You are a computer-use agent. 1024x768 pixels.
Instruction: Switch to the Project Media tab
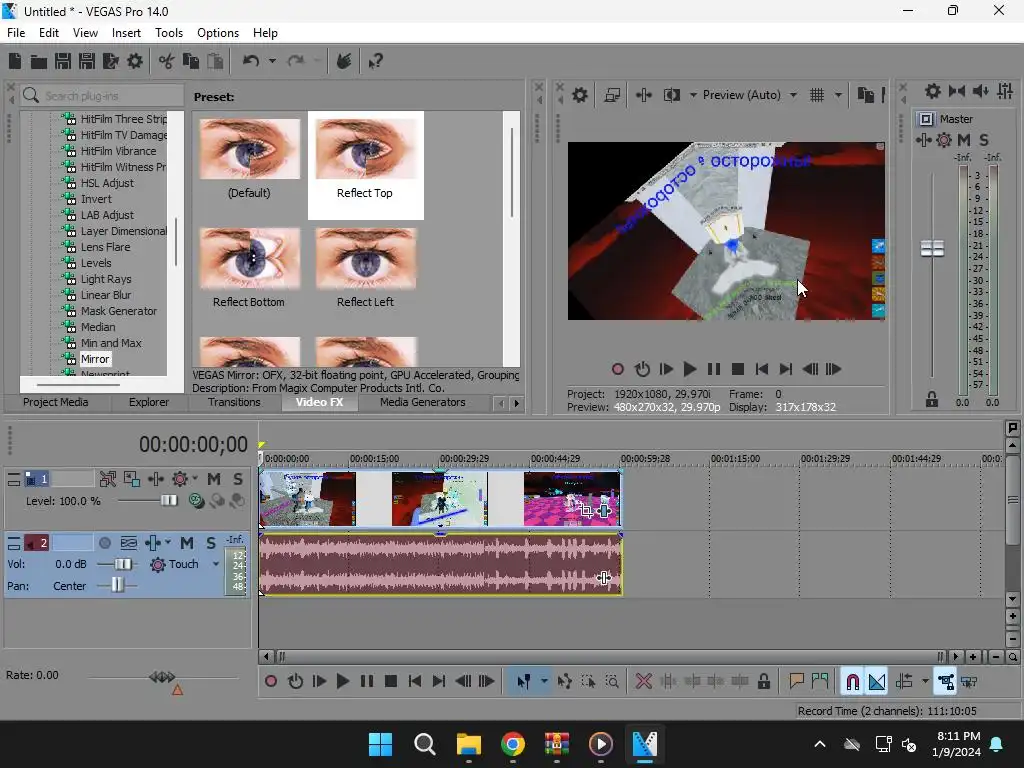pyautogui.click(x=56, y=402)
